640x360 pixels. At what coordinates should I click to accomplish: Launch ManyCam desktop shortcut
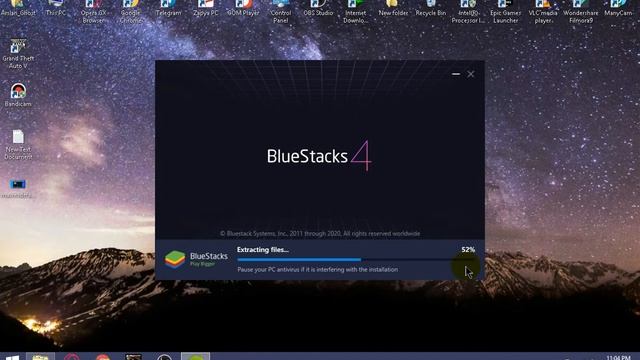click(x=618, y=8)
